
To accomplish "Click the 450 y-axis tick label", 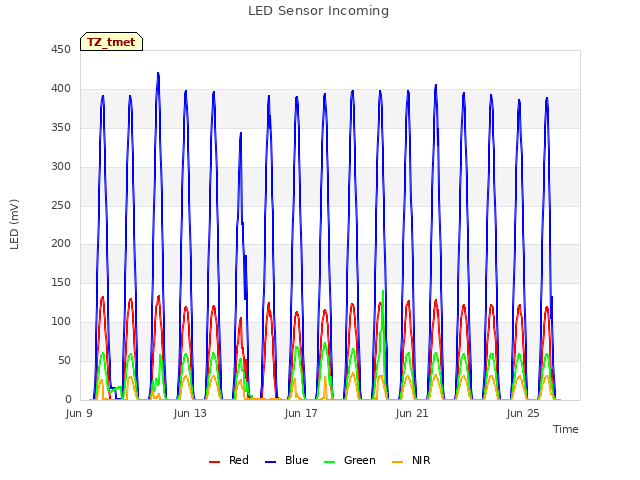I will point(61,50).
